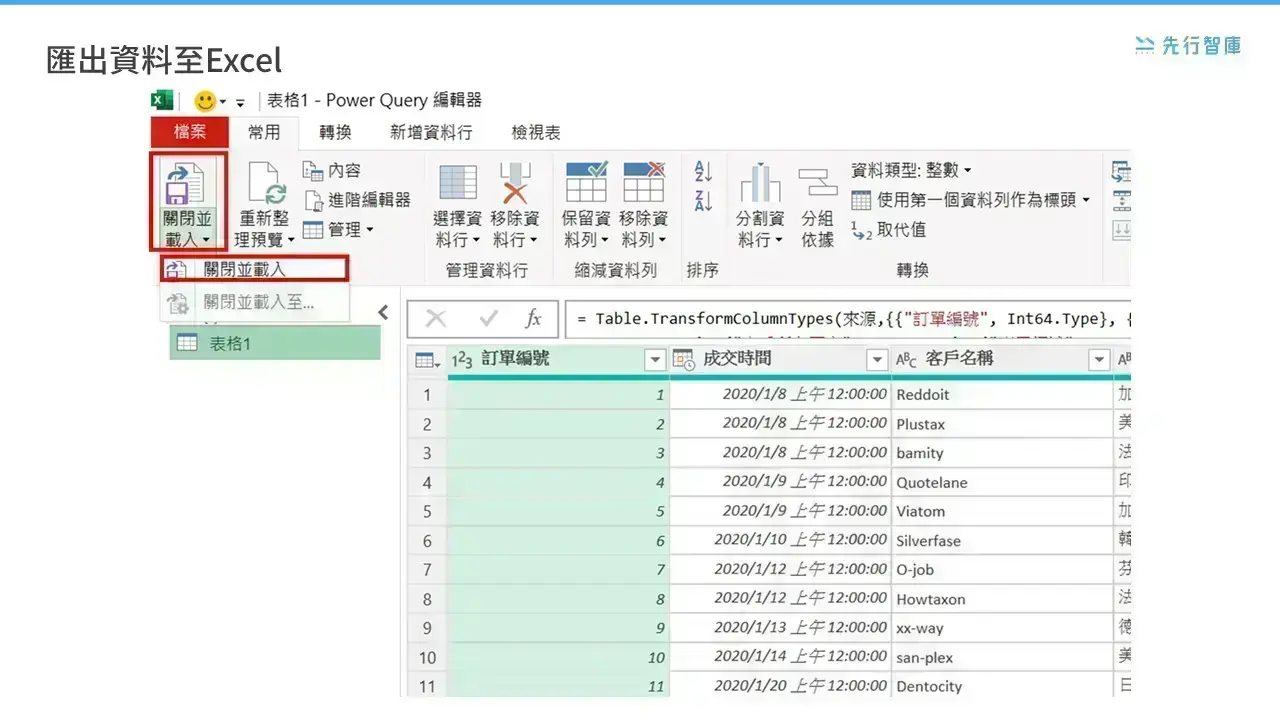
Task: Choose 關閉並載入至... from the dropdown menu
Action: click(x=255, y=302)
